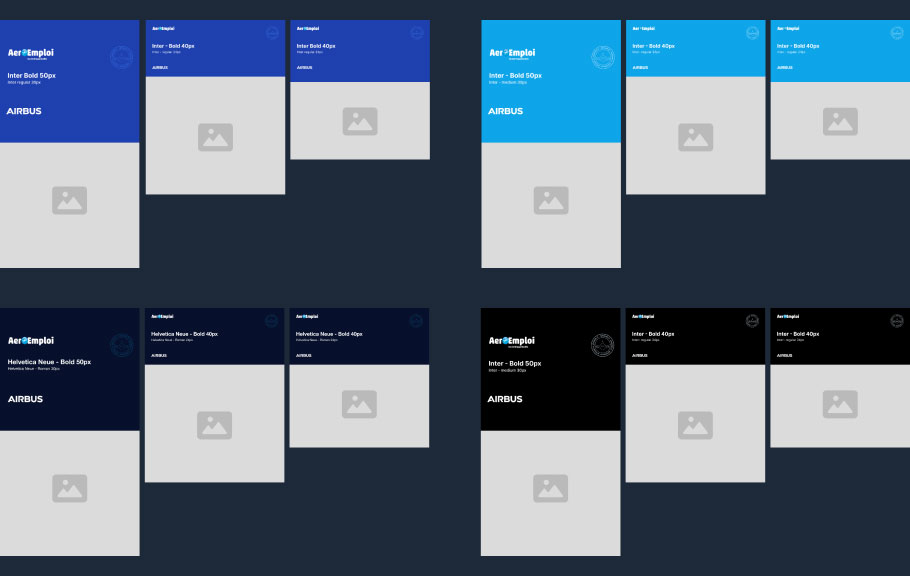Select the AeroEmploi logo on the large royal blue card
Viewport: 910px width, 576px height.
coord(31,53)
